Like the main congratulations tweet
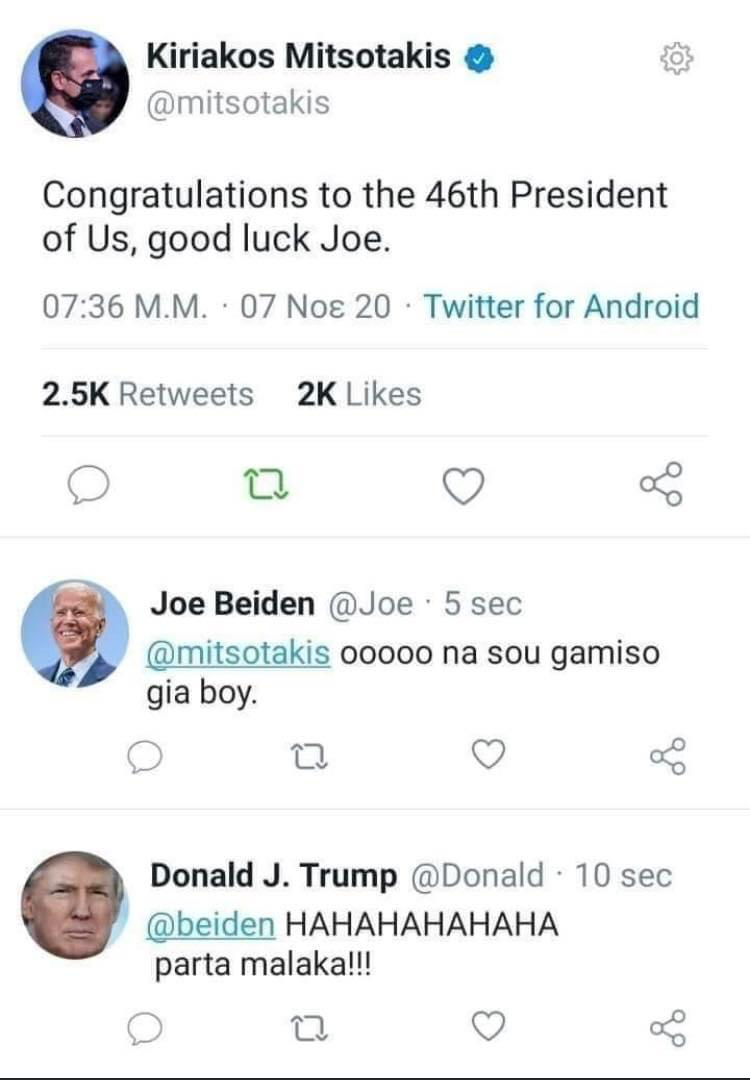The height and width of the screenshot is (1080, 750). [x=463, y=487]
